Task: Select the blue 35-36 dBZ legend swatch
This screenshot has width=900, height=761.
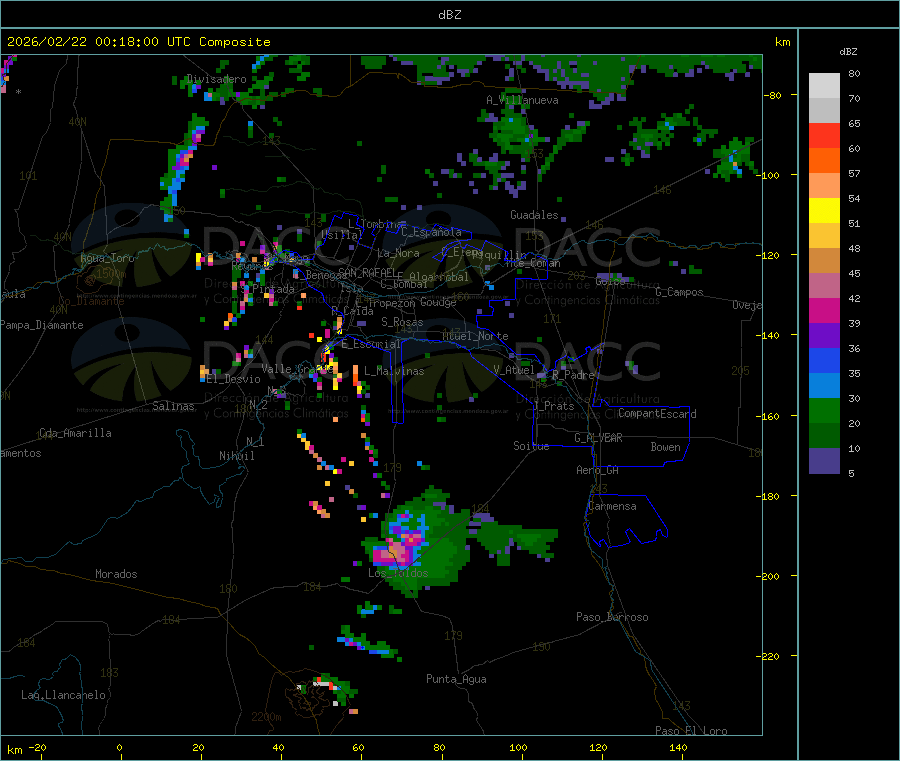Action: [x=824, y=360]
